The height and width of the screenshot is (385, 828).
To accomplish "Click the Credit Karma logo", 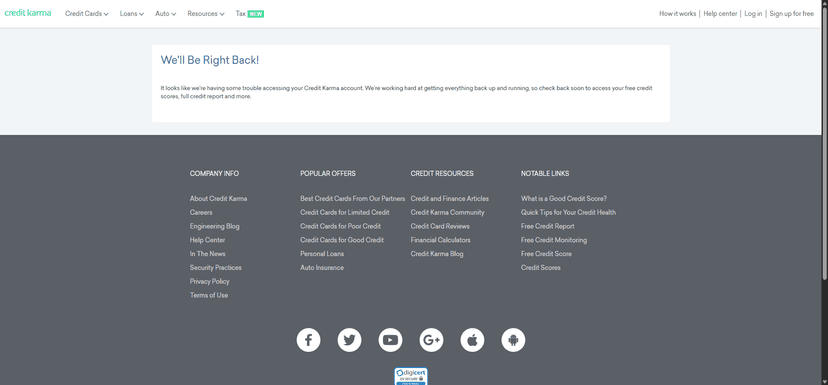I will coord(27,13).
